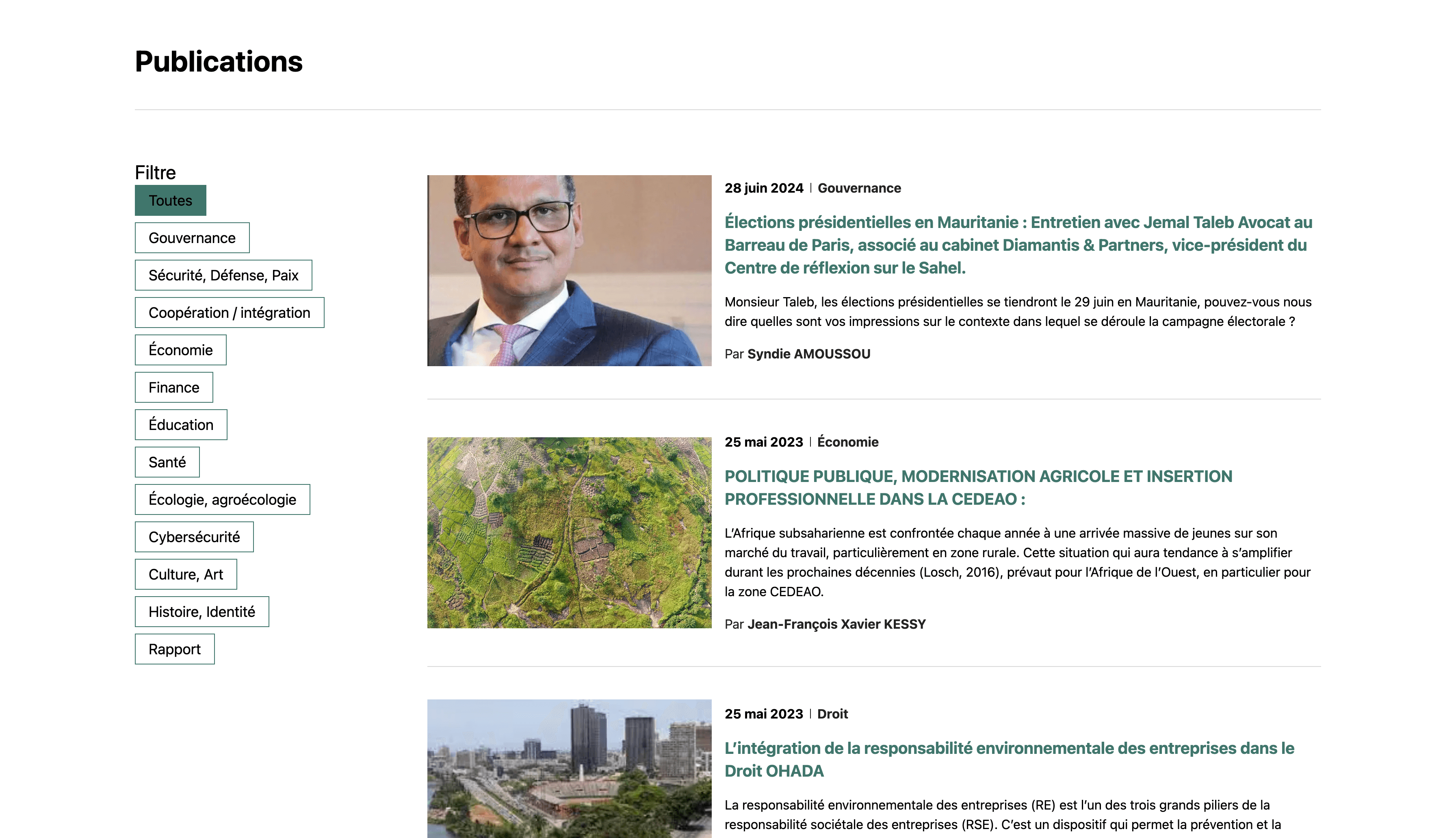Click the Gouvernance category label on the first article
Viewport: 1456px width, 838px height.
pyautogui.click(x=859, y=188)
